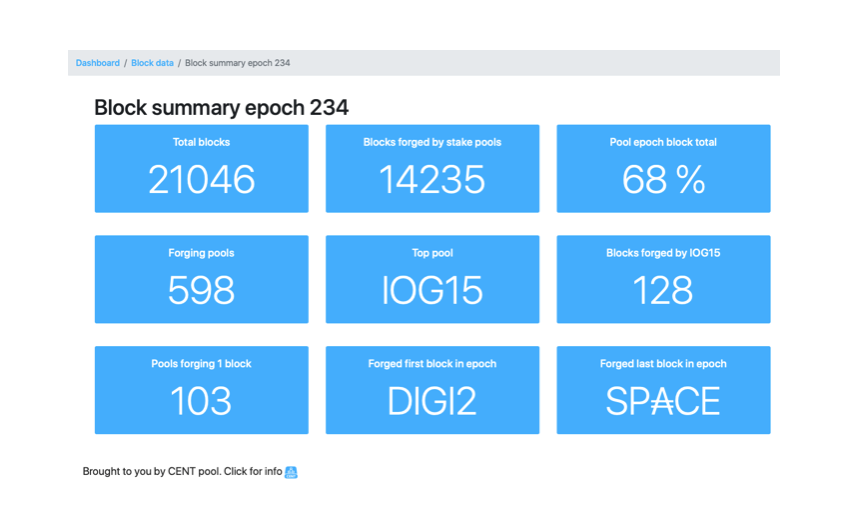This screenshot has width=852, height=519.
Task: Go to the Block data breadcrumb
Action: [152, 63]
